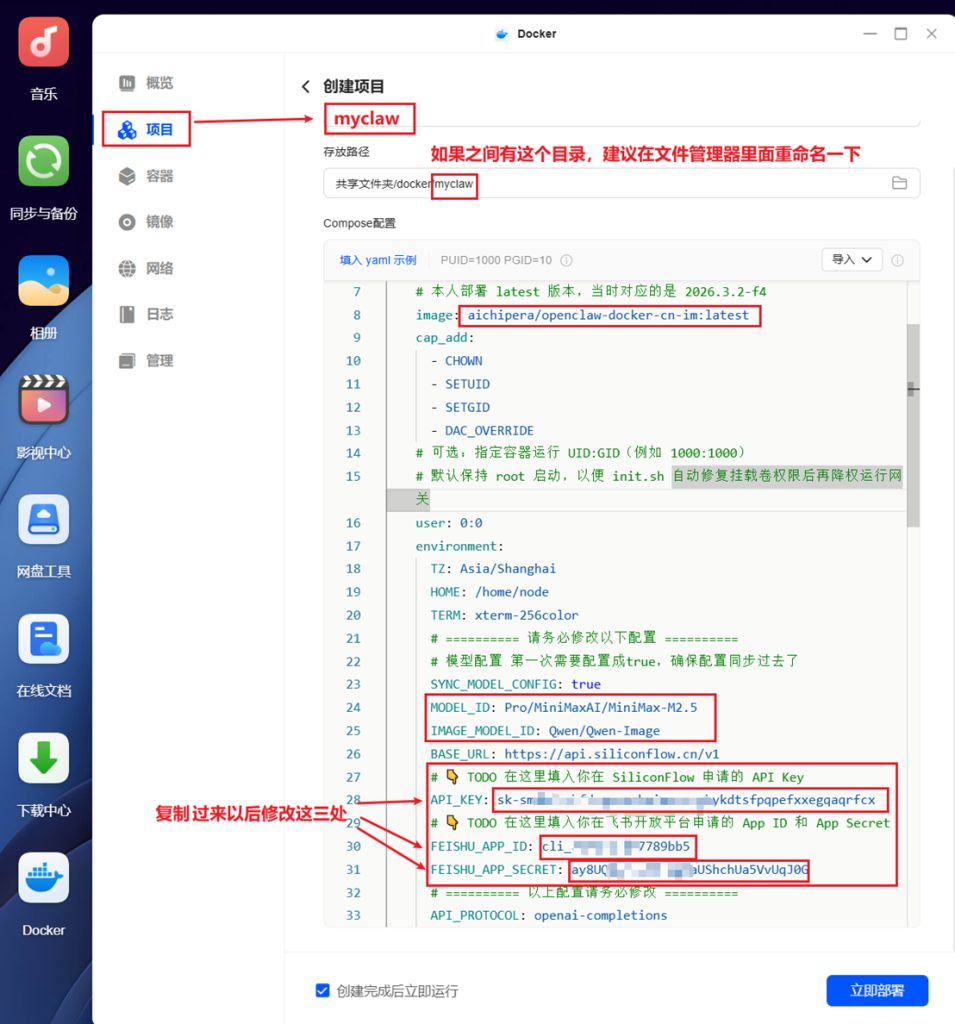Expand the 导入 import dropdown
The image size is (955, 1024).
click(x=851, y=260)
